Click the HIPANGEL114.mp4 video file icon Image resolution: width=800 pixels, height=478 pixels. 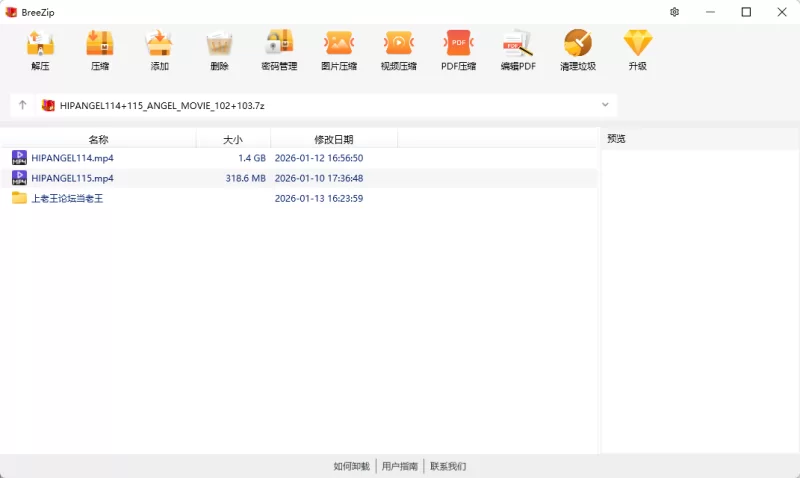coord(19,158)
